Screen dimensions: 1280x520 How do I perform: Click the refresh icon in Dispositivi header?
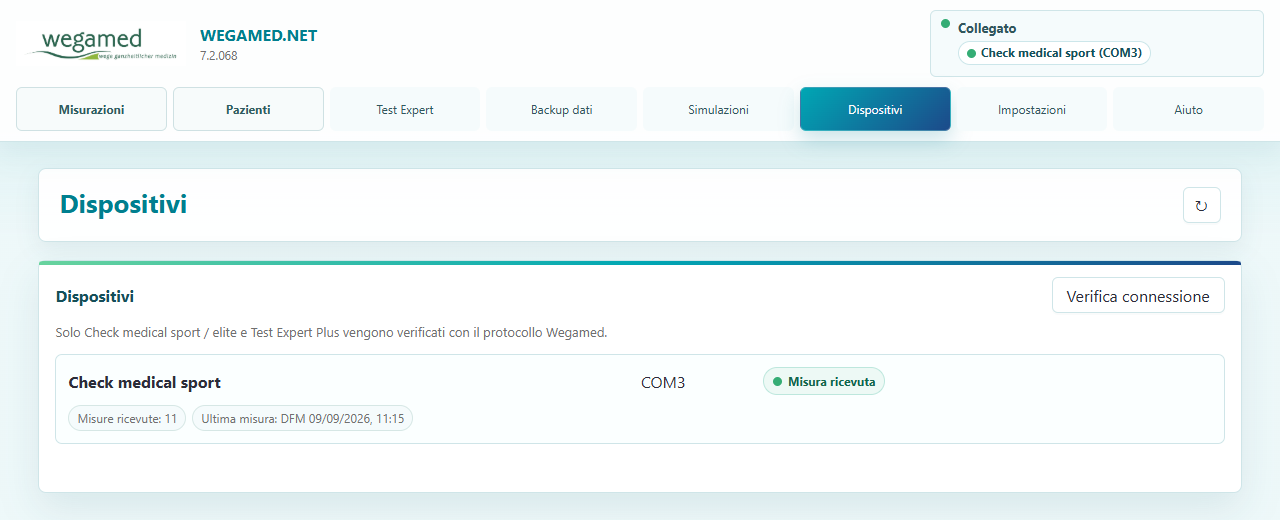[1201, 205]
